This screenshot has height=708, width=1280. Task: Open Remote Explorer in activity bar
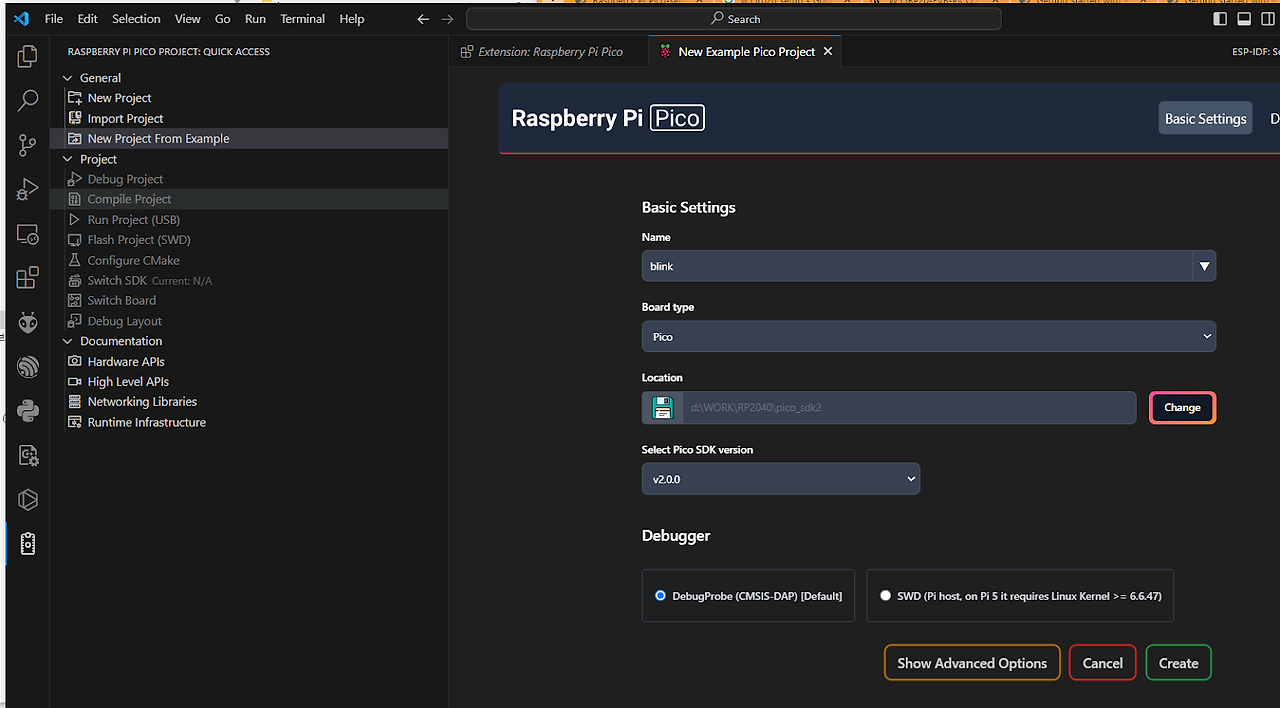(x=28, y=234)
